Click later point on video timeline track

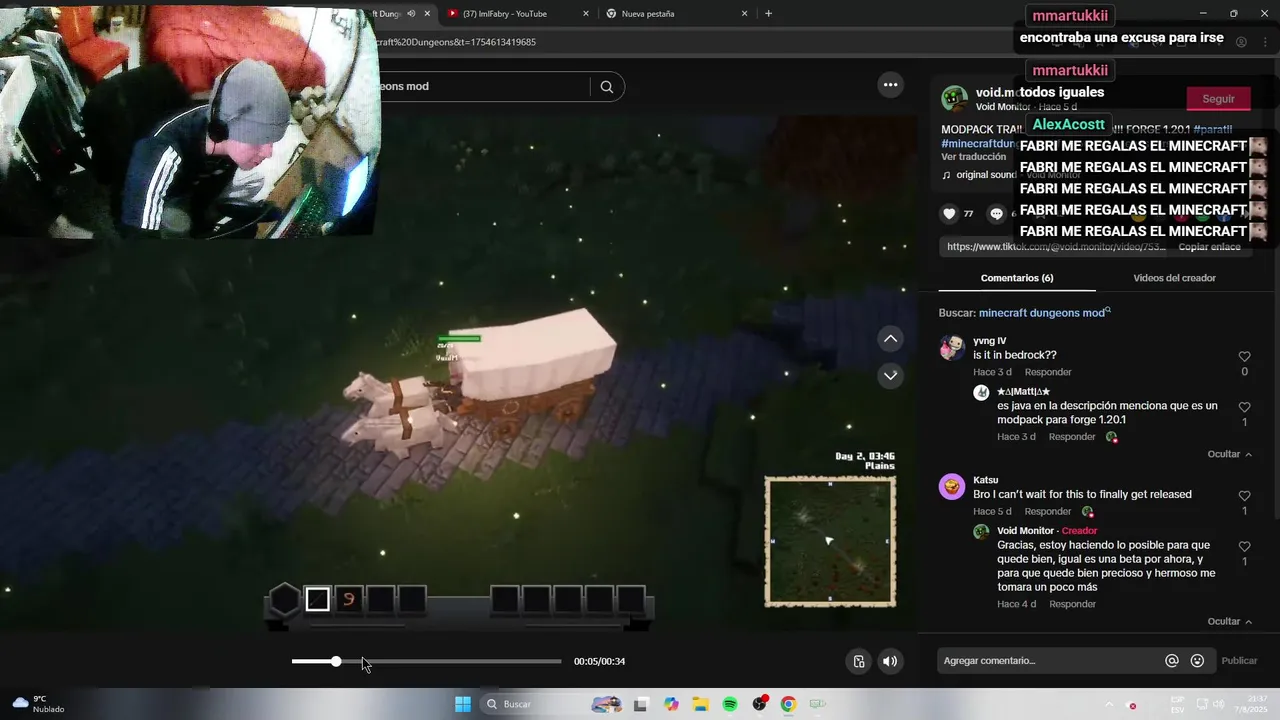[x=450, y=661]
